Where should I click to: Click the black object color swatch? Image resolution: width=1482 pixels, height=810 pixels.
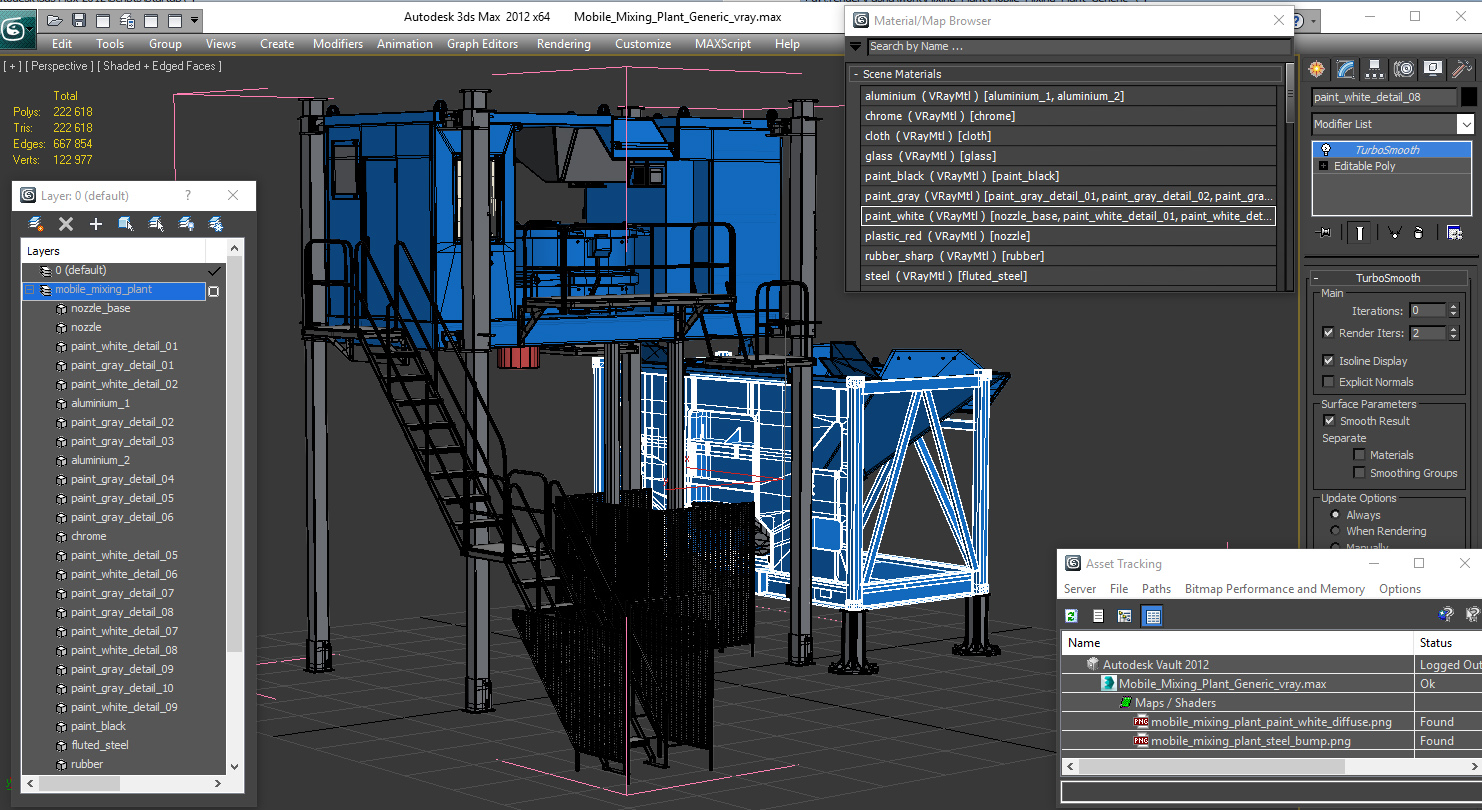(1468, 97)
